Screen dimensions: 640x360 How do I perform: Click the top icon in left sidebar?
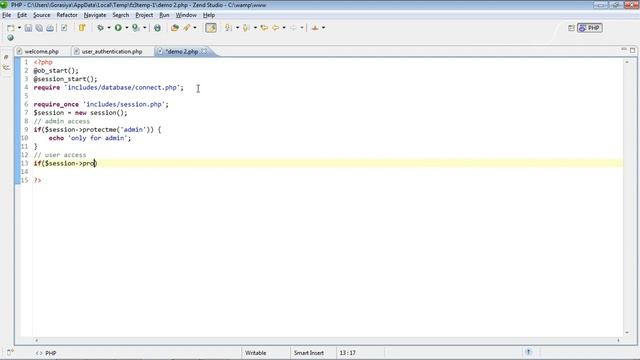click(x=6, y=58)
